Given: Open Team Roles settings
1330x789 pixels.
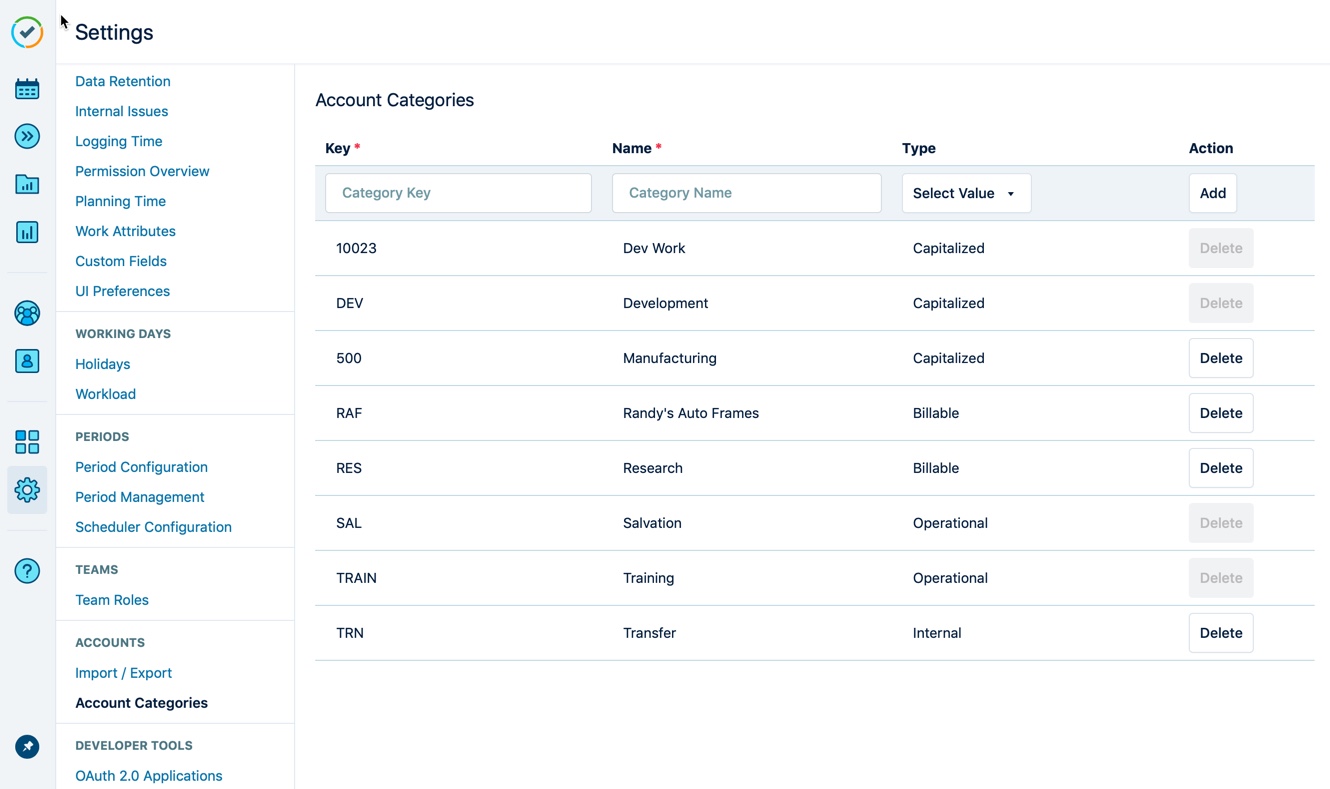Looking at the screenshot, I should tap(112, 600).
